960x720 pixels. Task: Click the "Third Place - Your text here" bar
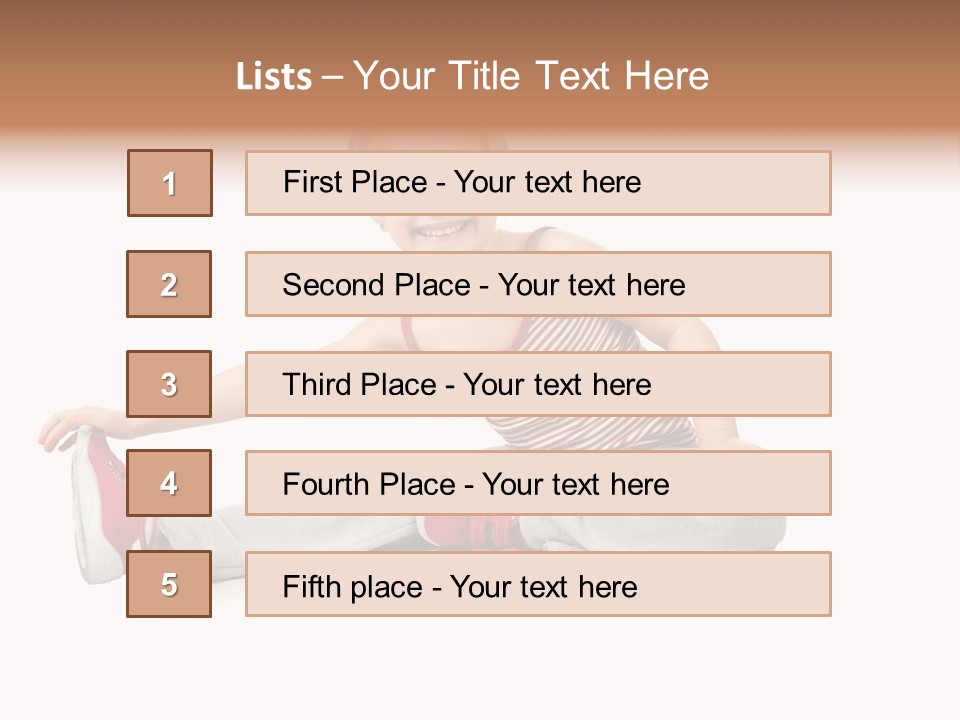pos(538,384)
